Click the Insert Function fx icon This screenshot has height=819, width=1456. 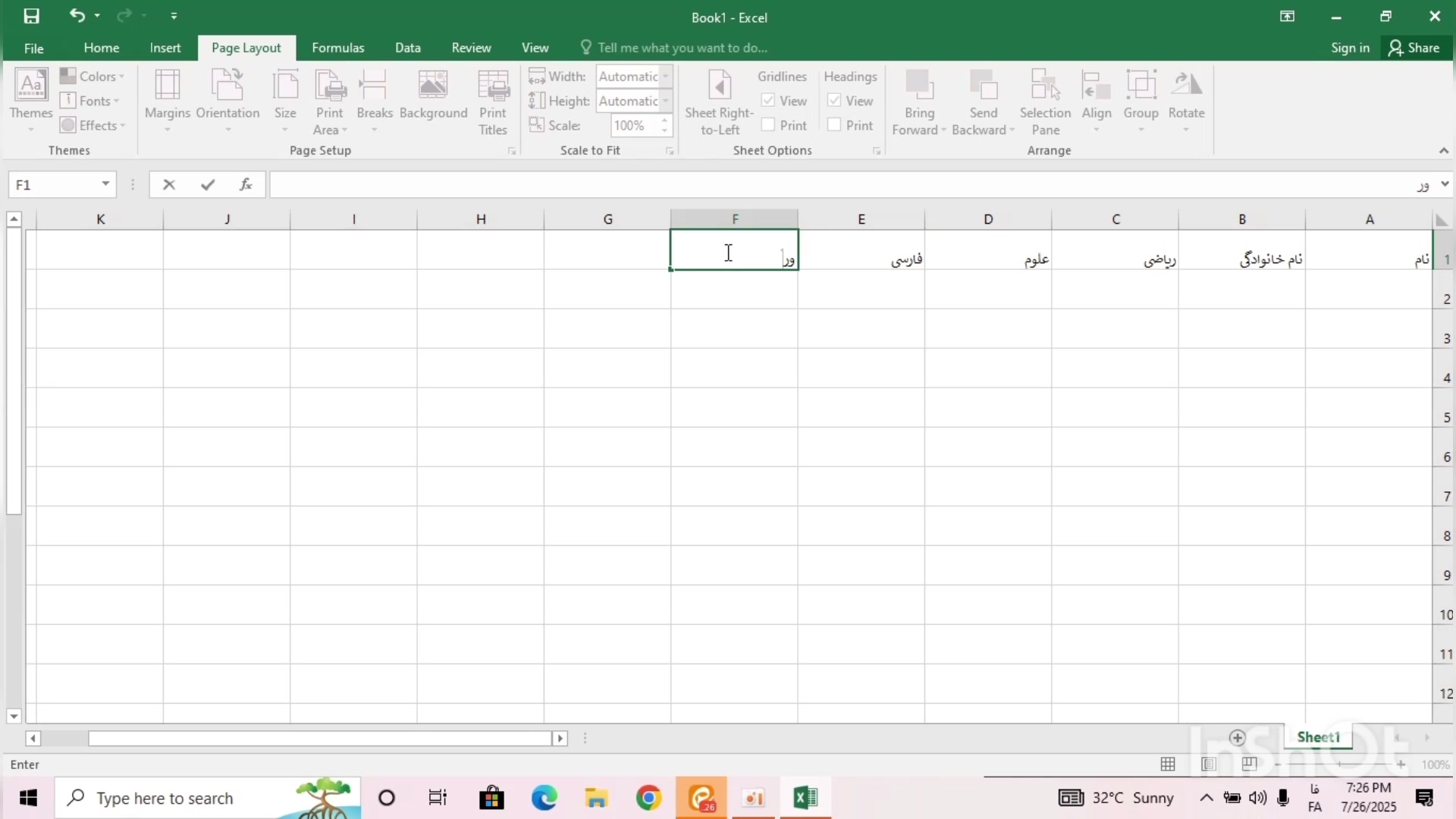coord(246,184)
